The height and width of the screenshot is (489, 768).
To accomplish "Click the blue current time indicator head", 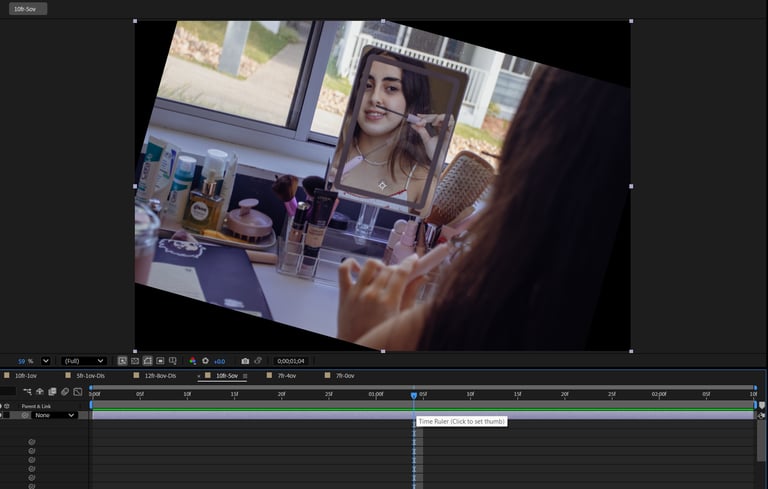I will 414,395.
